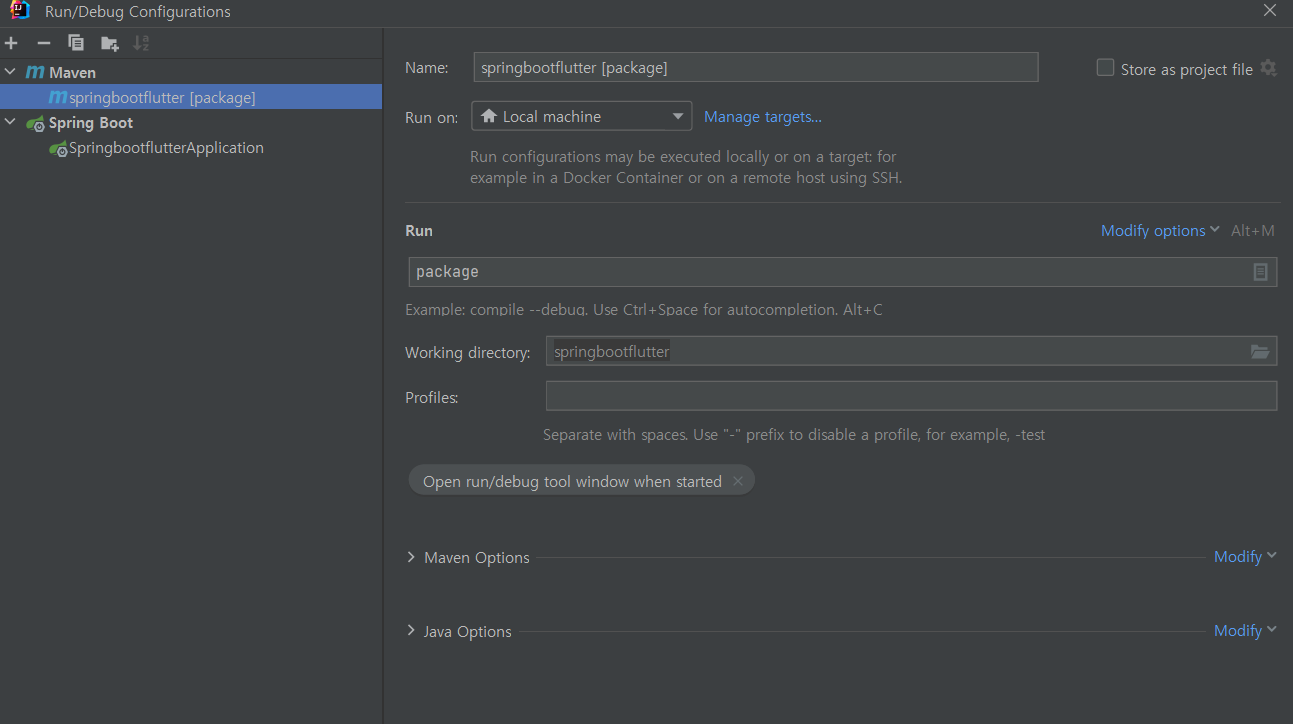
Task: Open Modify menu for Java Options
Action: (1245, 631)
